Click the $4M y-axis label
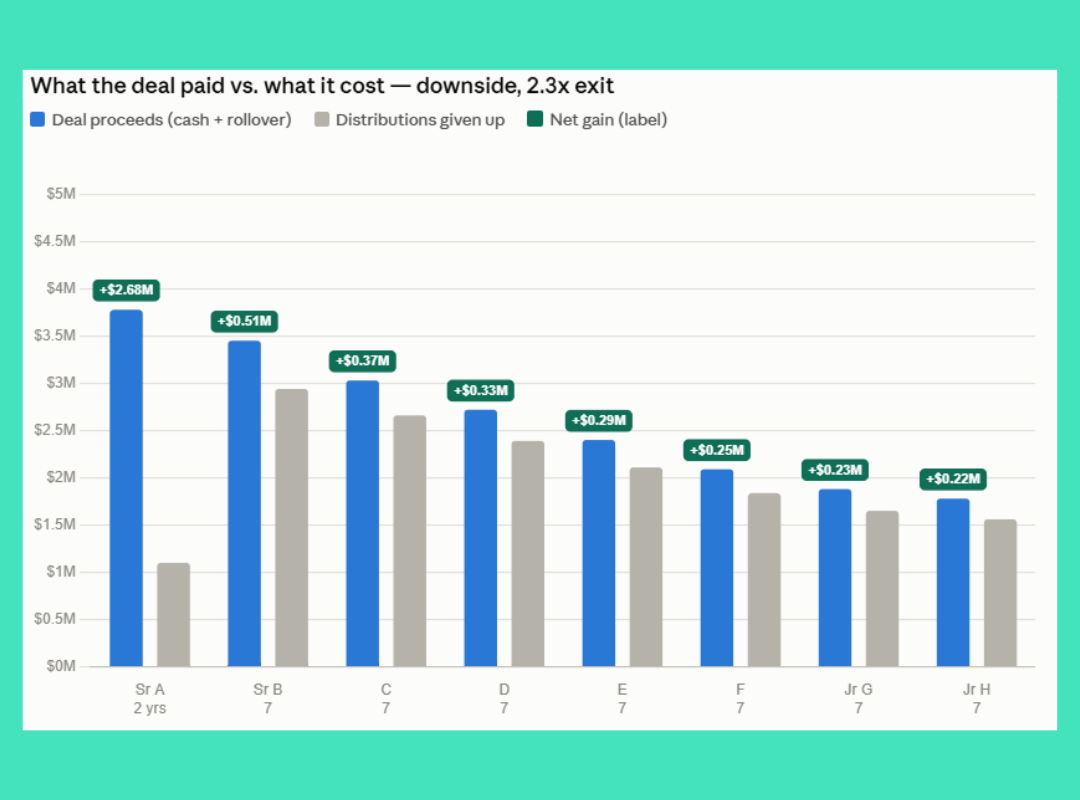The image size is (1080, 800). click(61, 288)
